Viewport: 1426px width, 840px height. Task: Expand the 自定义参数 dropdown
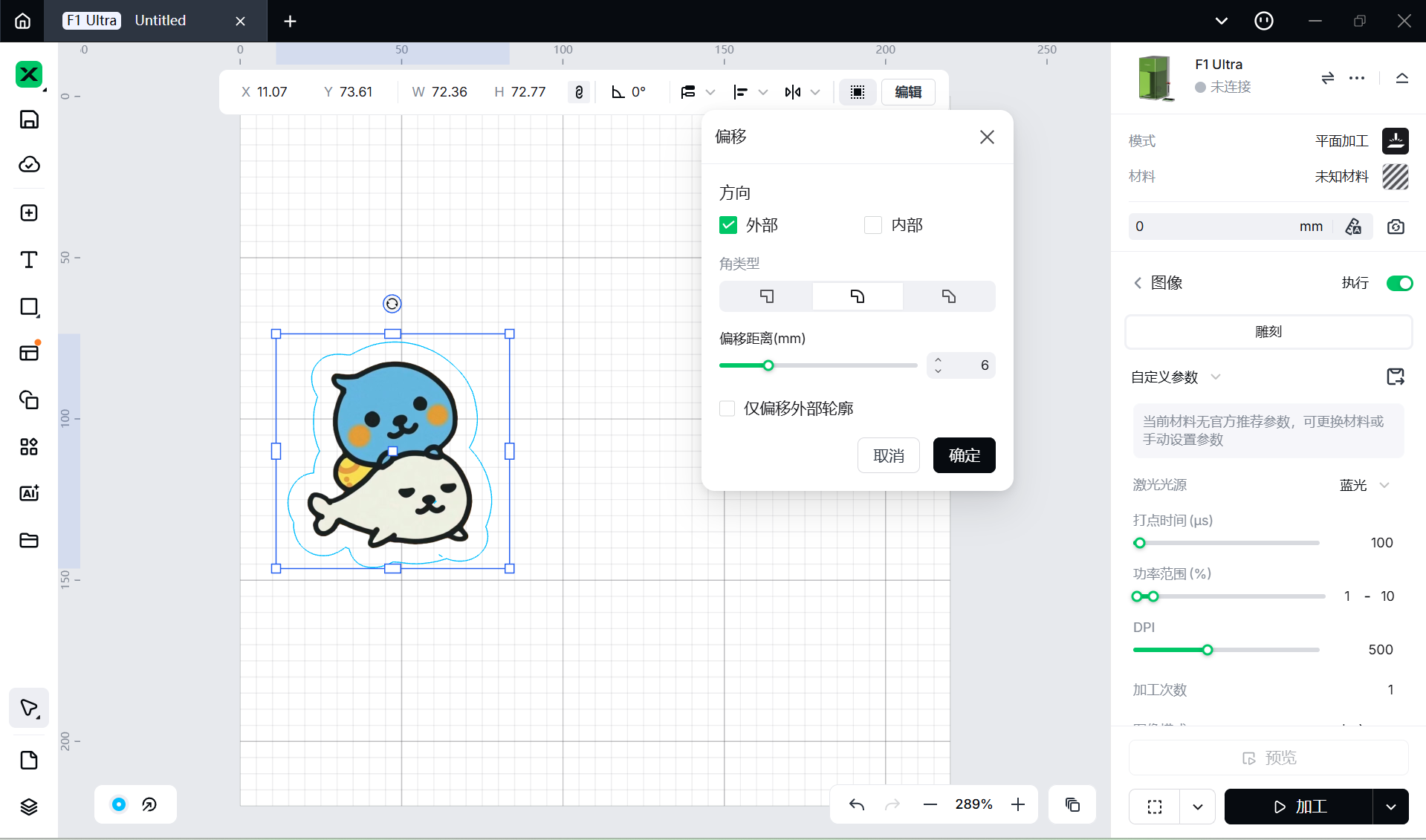pos(1215,377)
